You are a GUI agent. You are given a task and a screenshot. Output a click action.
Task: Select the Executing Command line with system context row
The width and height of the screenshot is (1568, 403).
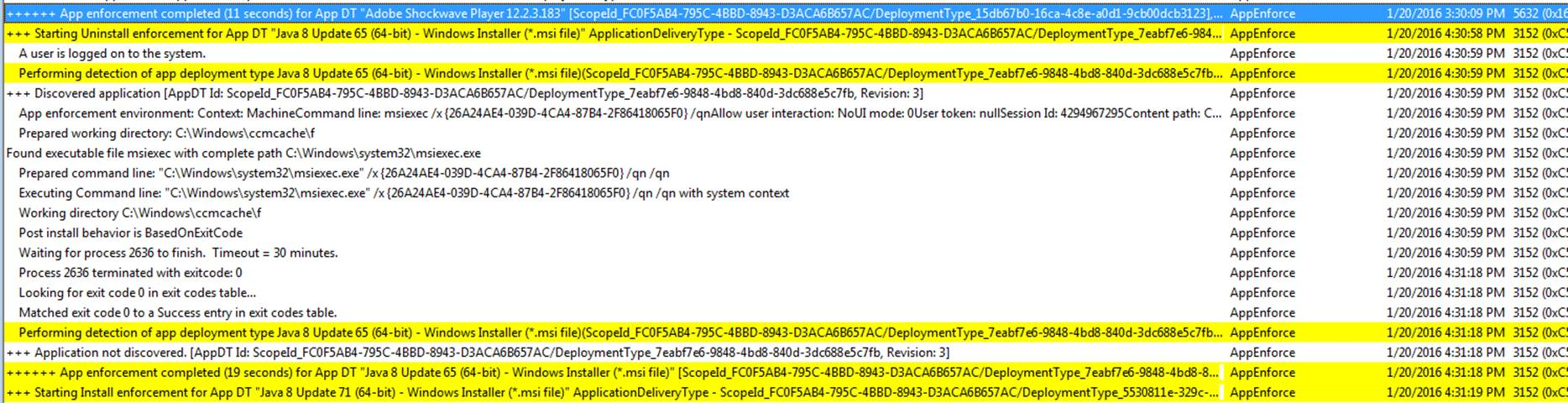[784, 193]
